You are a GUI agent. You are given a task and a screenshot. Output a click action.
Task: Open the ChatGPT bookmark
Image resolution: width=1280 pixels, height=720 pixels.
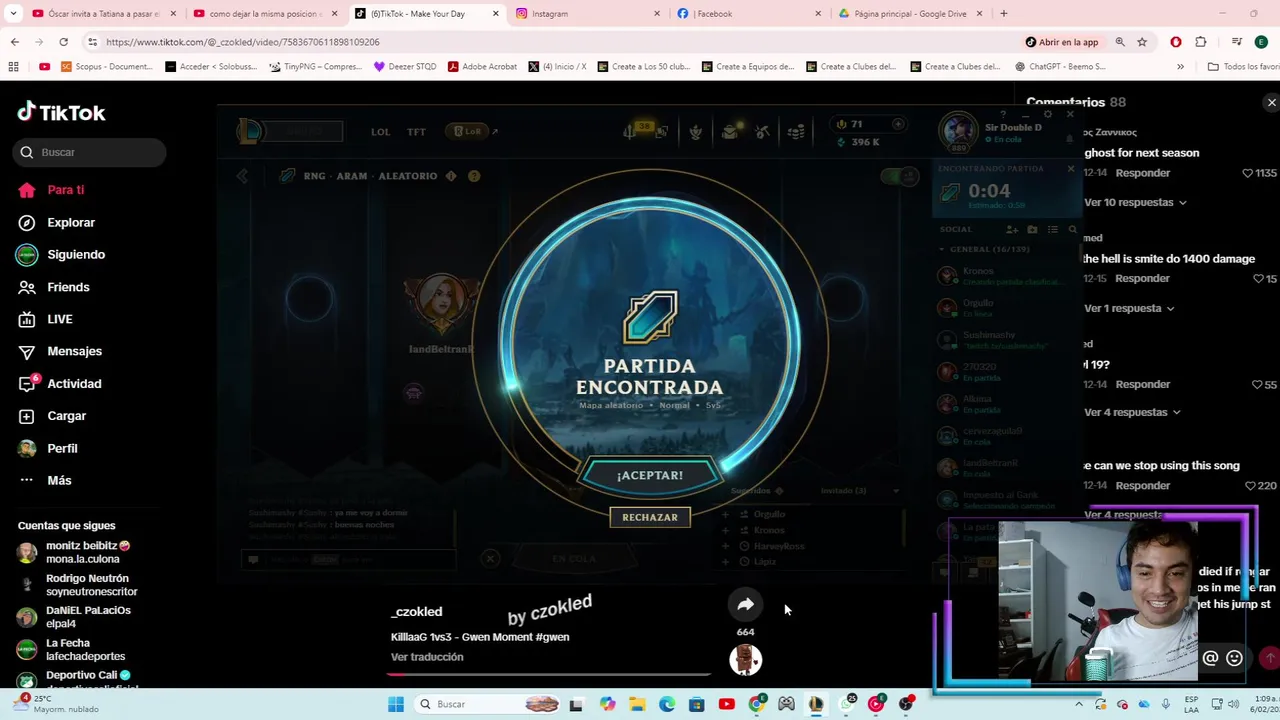[1059, 67]
